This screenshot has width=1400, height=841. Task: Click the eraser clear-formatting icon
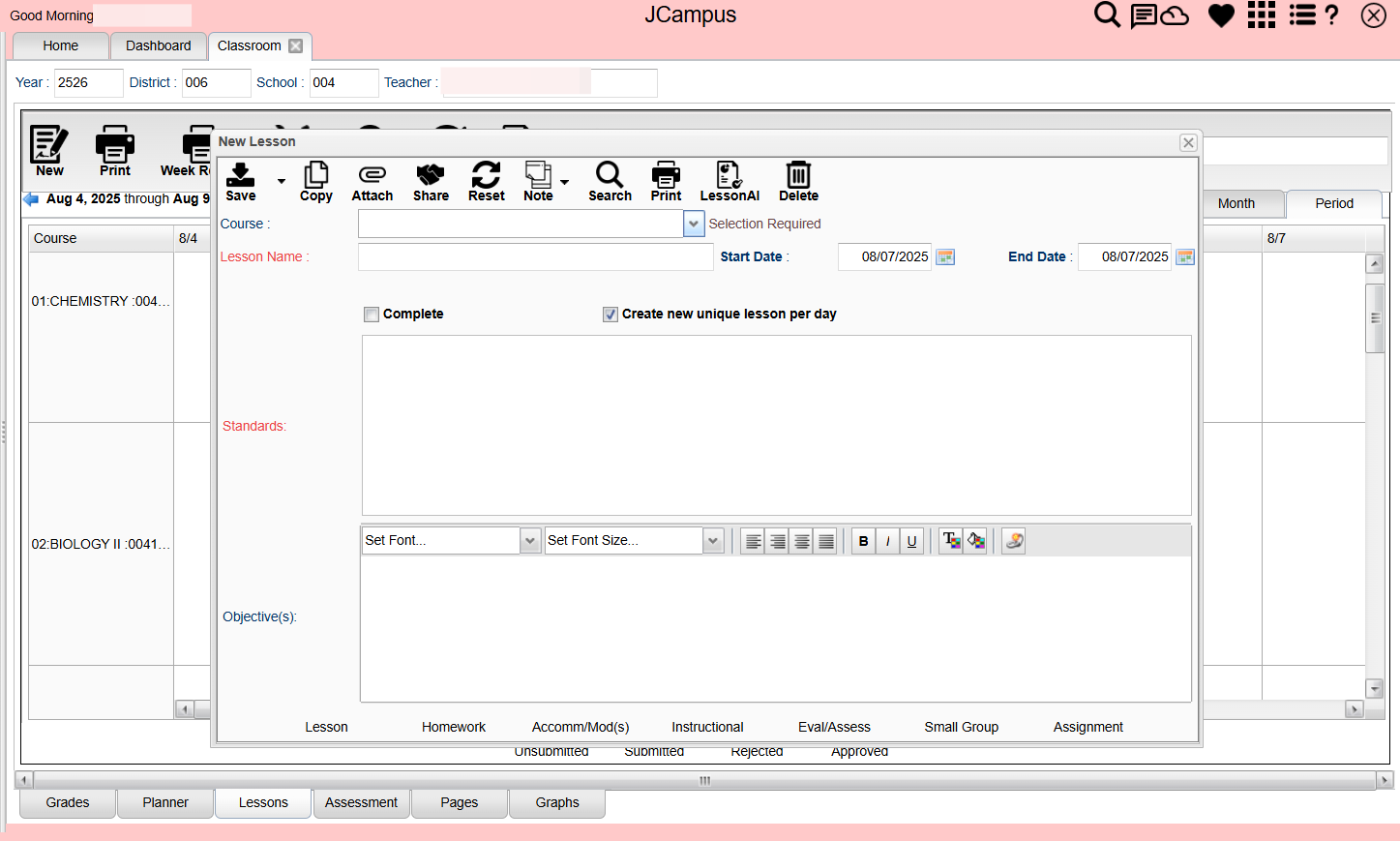coord(1013,541)
